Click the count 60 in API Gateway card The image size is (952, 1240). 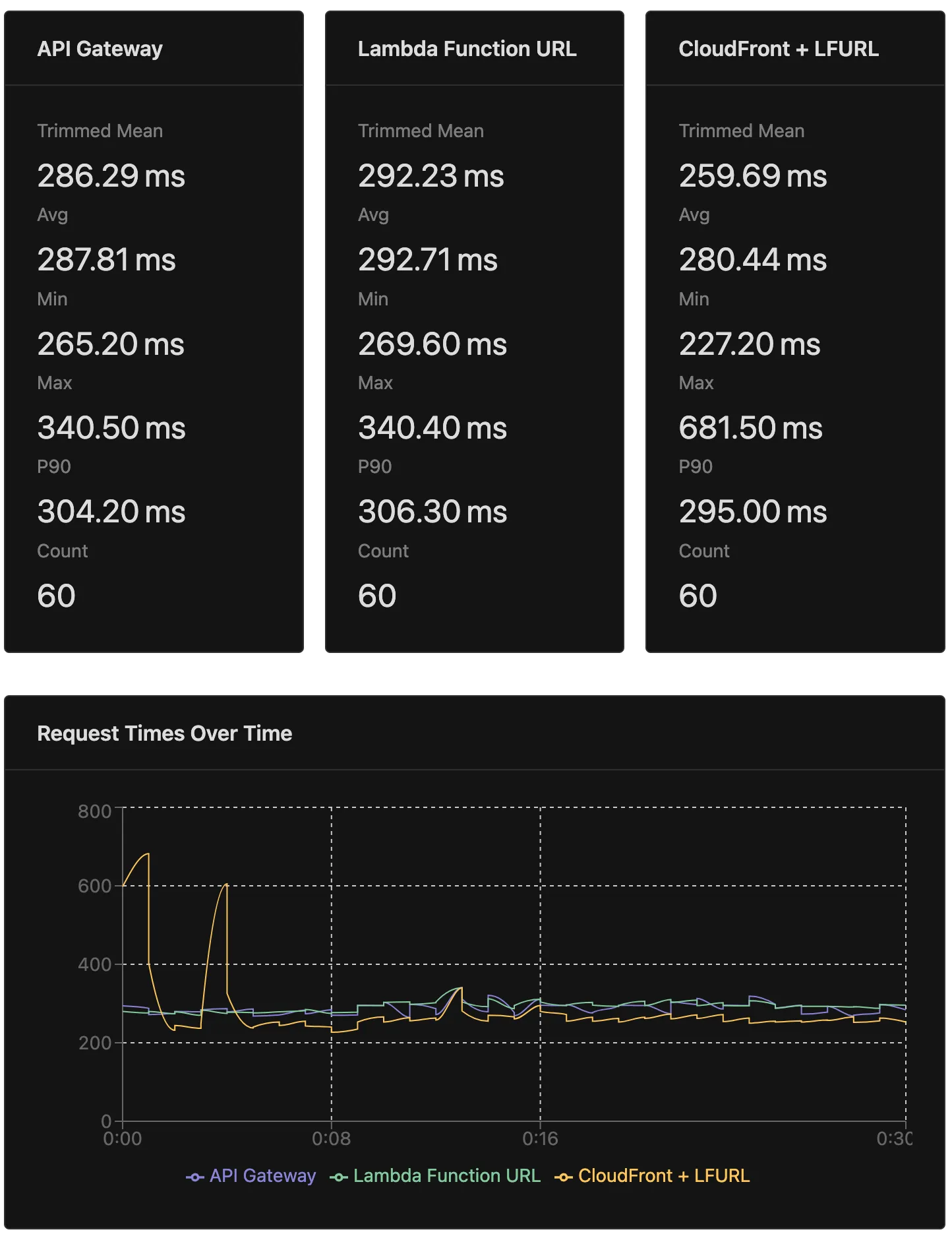[56, 596]
